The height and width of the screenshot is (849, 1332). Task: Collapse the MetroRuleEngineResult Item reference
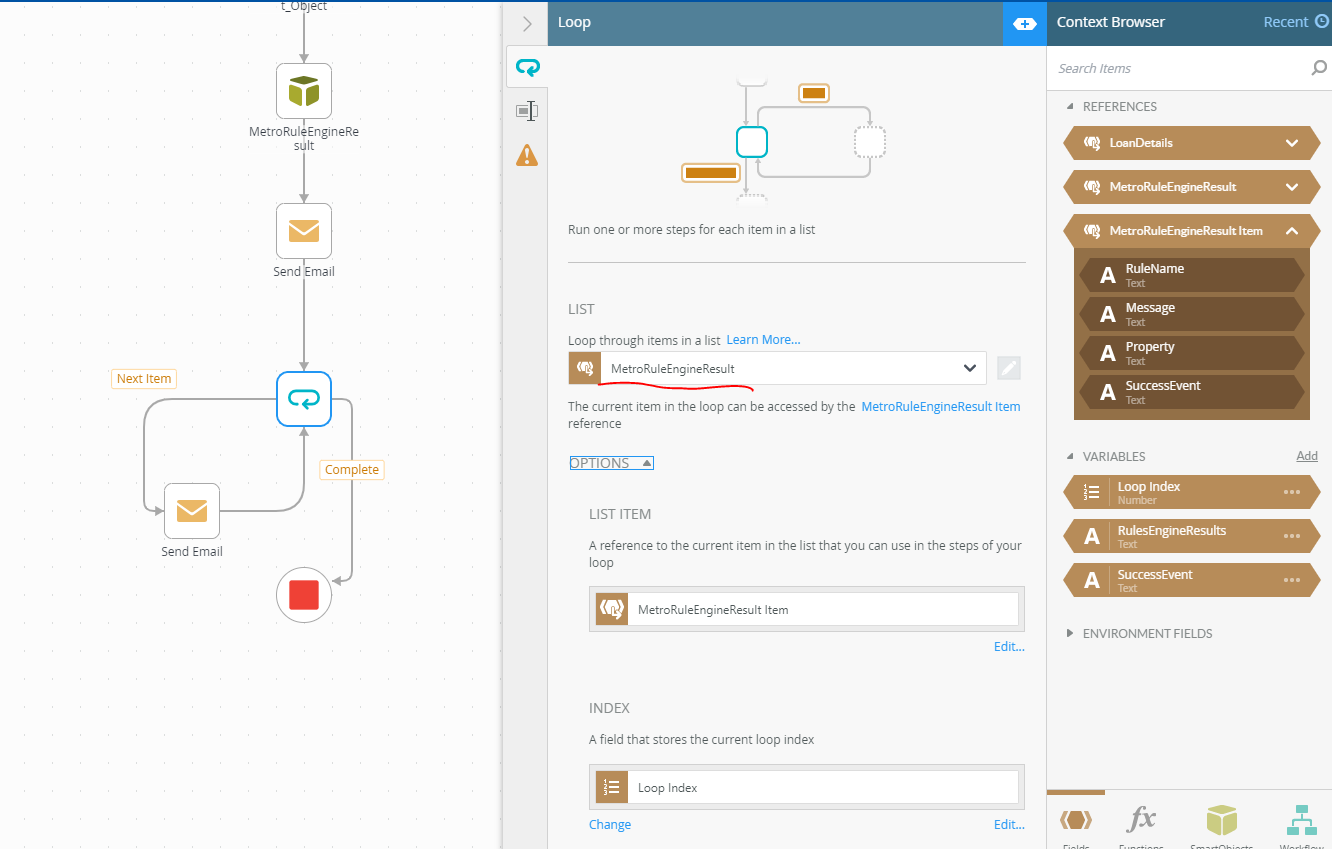point(1291,231)
